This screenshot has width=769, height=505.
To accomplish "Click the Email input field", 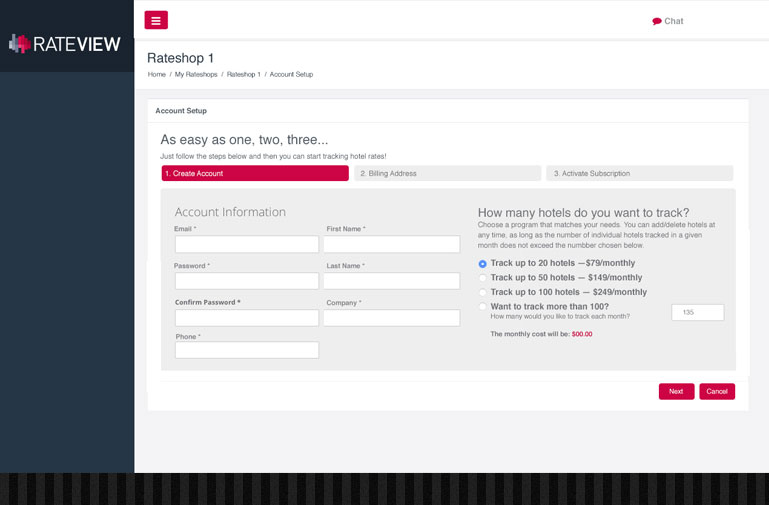I will [x=246, y=245].
